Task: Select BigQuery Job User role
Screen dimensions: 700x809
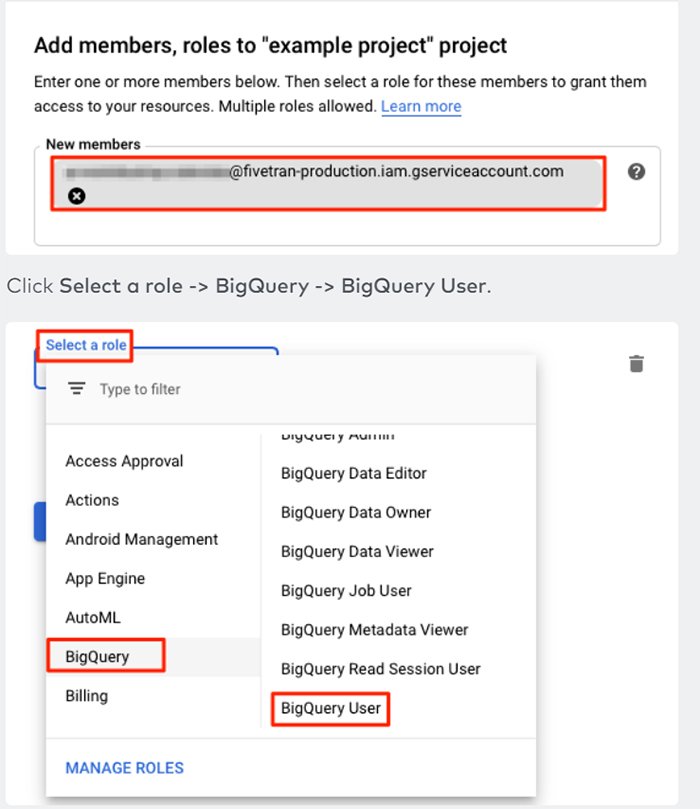Action: (345, 591)
